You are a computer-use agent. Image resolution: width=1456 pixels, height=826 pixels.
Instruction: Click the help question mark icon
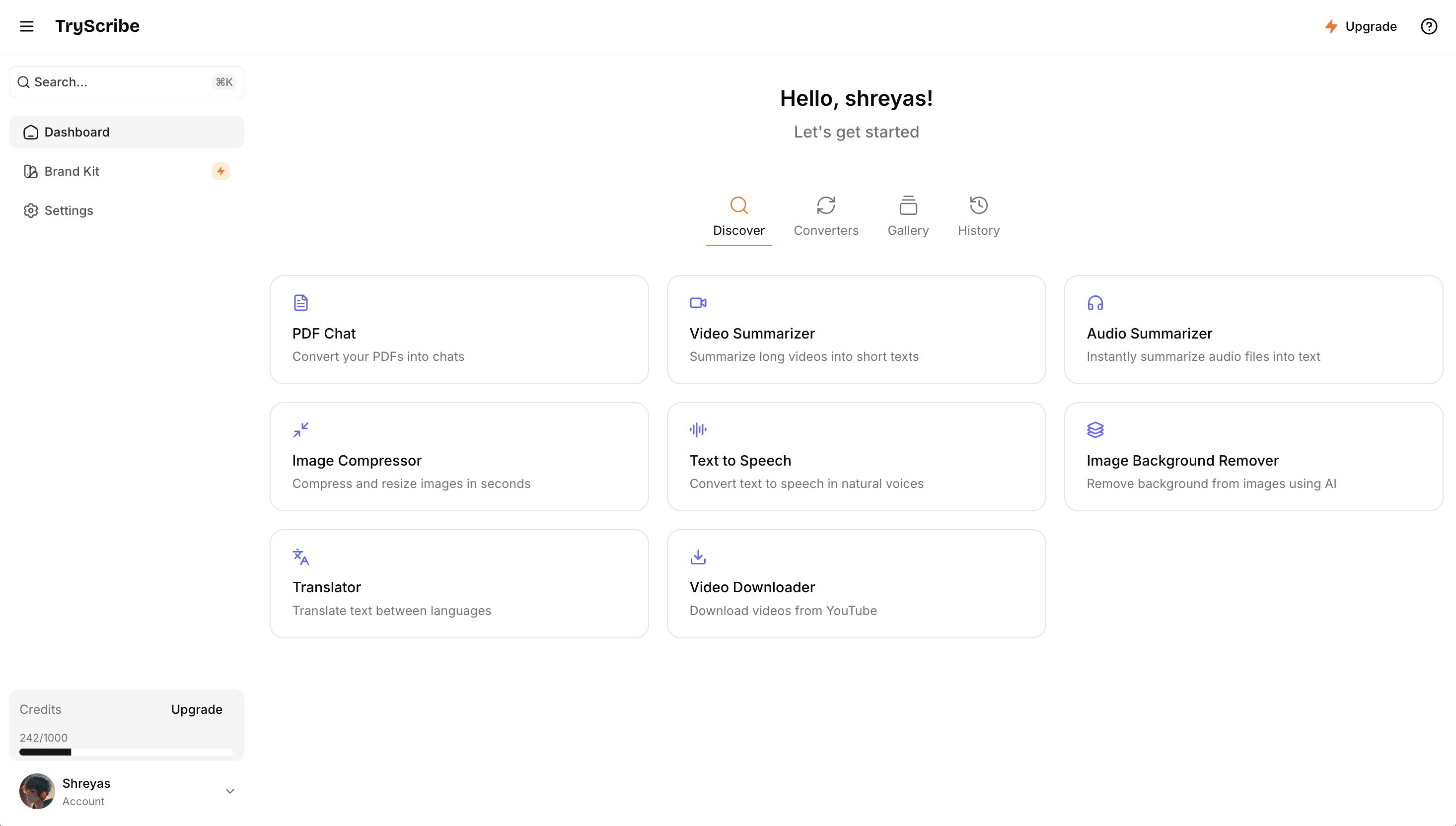(x=1429, y=26)
